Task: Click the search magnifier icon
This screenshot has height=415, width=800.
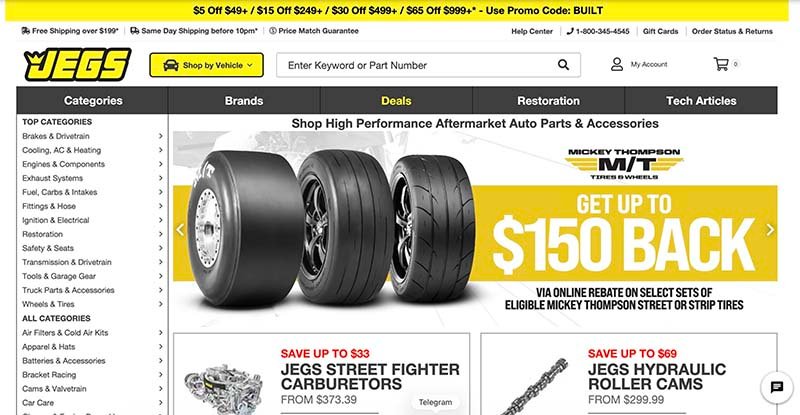Action: click(563, 65)
